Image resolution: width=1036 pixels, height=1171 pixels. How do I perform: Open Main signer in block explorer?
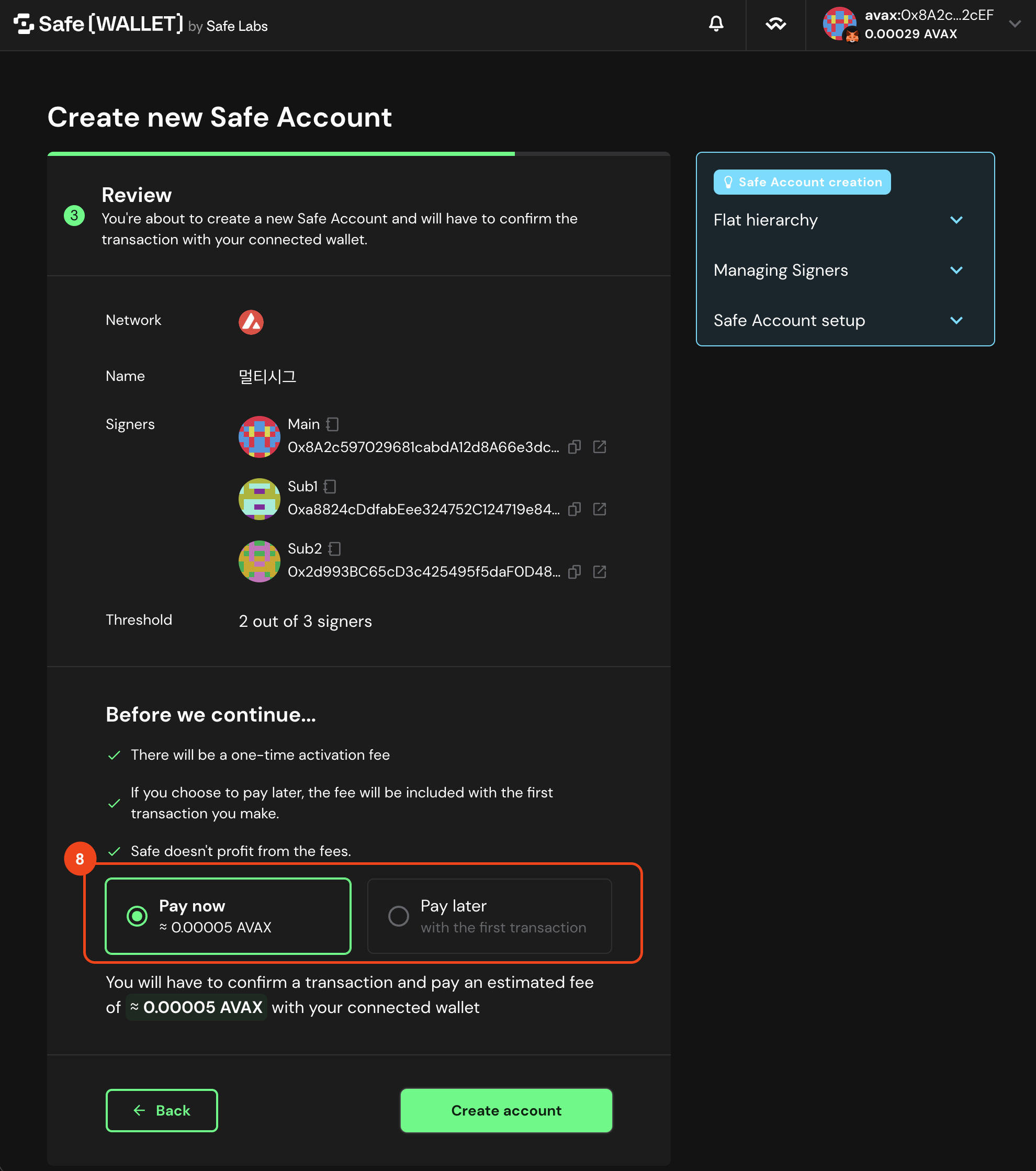point(600,447)
